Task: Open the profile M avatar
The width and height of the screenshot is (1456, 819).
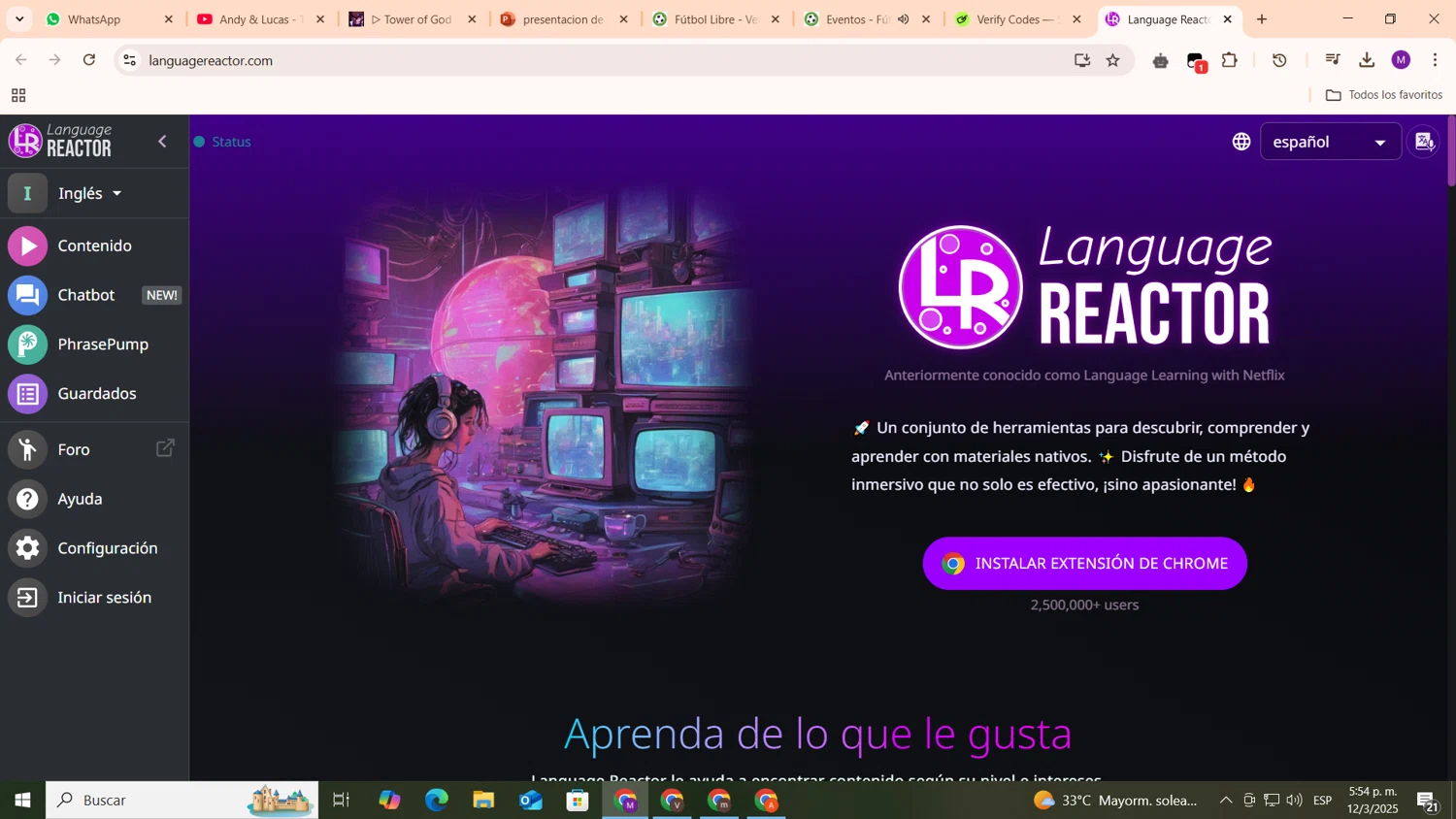Action: (1401, 60)
